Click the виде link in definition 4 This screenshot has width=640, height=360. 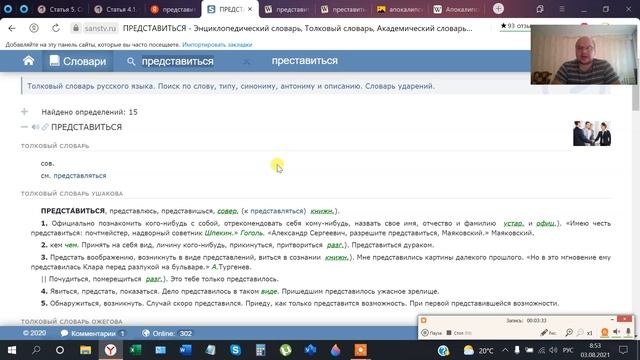pyautogui.click(x=269, y=291)
